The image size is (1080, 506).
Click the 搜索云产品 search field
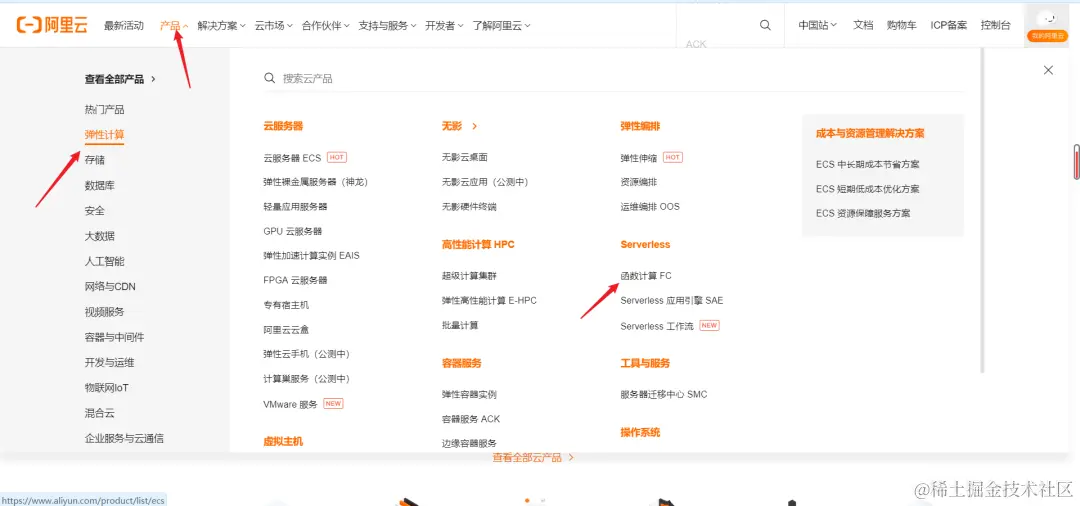pos(614,78)
